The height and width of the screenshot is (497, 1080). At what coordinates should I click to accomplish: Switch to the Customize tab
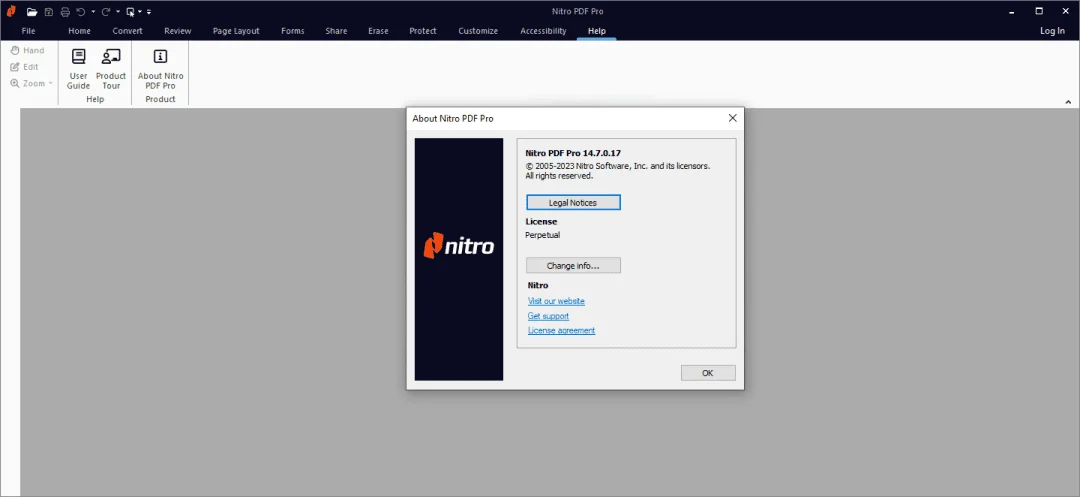tap(478, 31)
